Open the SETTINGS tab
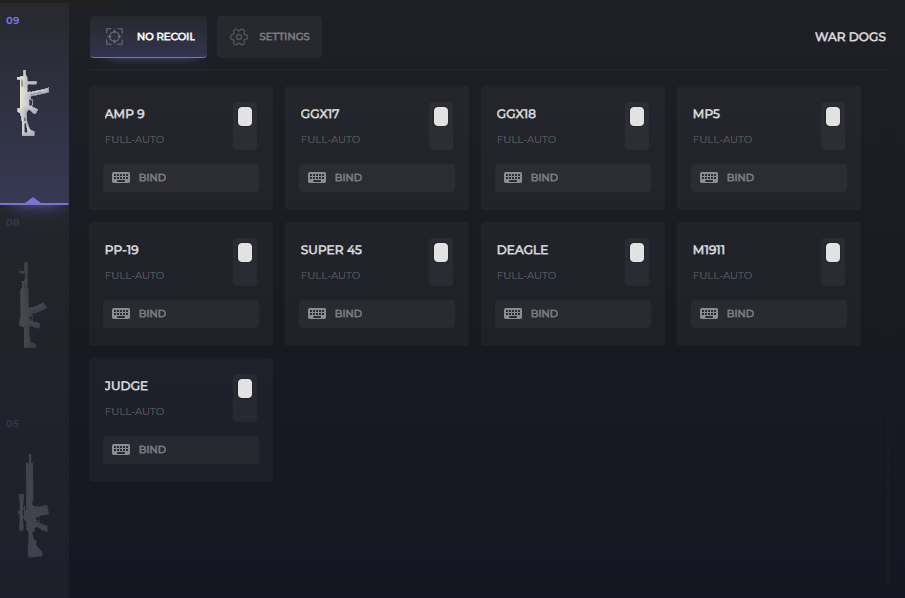905x598 pixels. pos(270,37)
